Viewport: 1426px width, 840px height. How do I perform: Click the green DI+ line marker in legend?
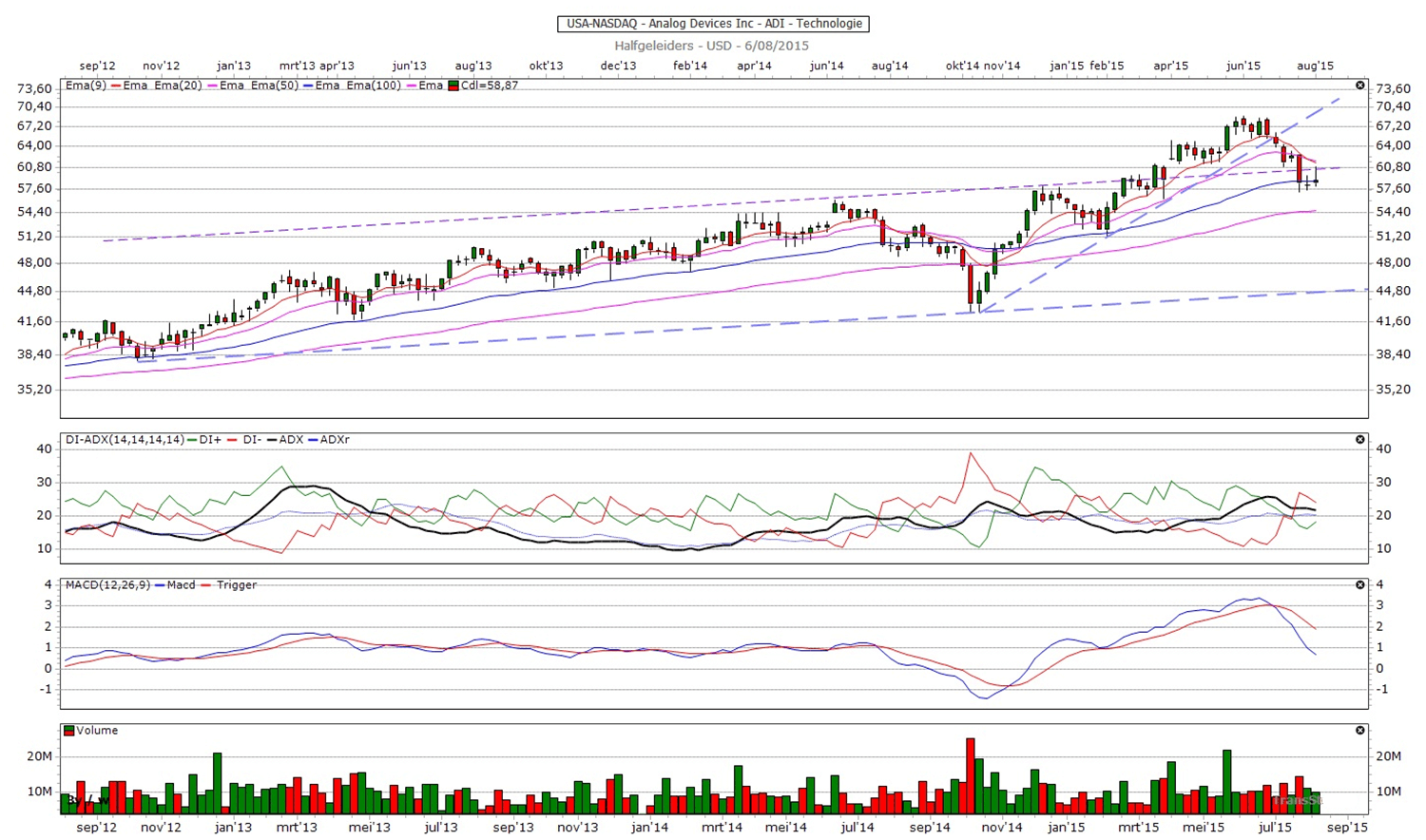tap(192, 440)
